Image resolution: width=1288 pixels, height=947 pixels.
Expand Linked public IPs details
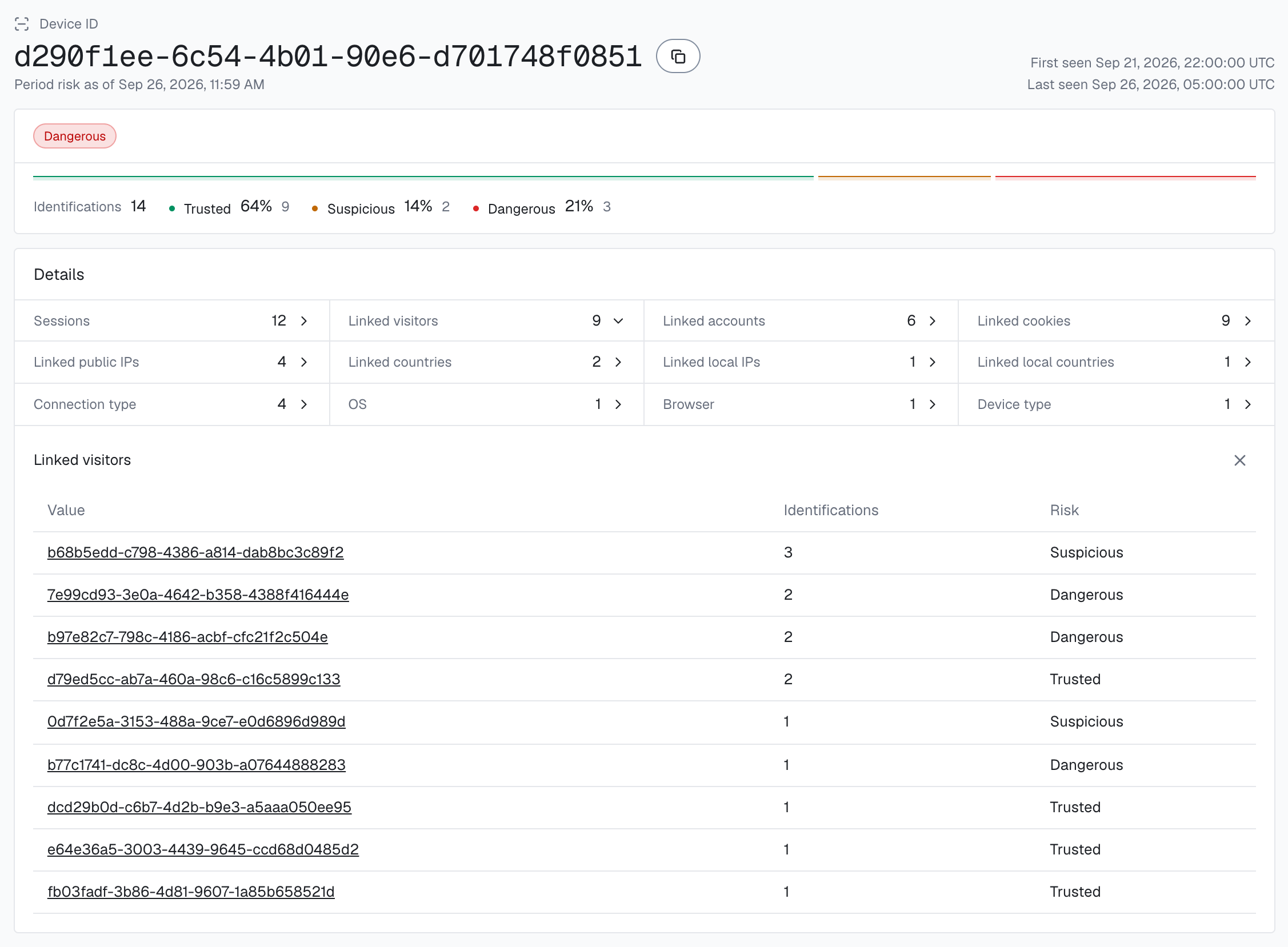pos(171,362)
